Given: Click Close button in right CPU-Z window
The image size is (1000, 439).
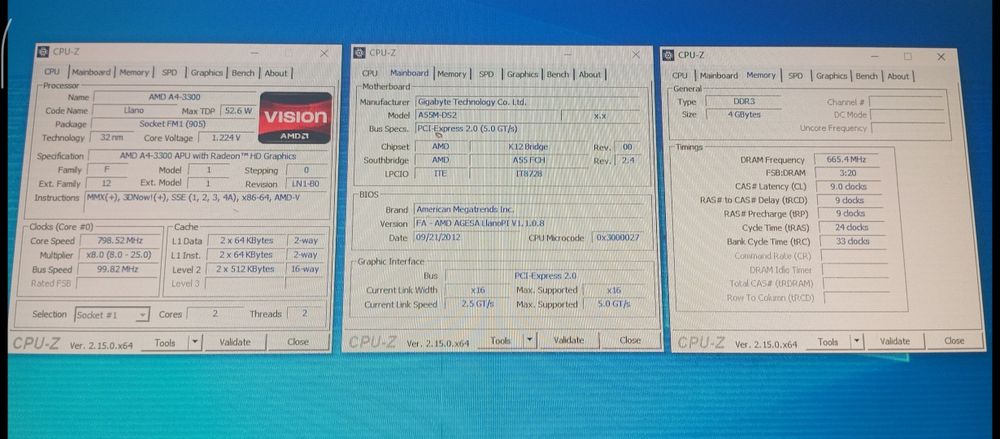Looking at the screenshot, I should [954, 341].
